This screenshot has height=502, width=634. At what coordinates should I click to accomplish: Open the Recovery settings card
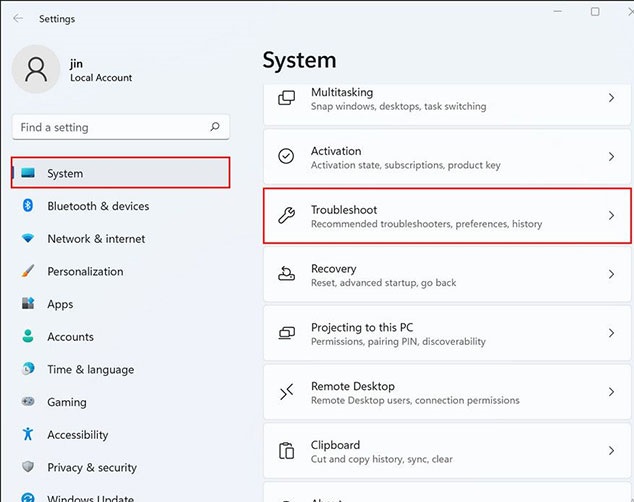447,274
